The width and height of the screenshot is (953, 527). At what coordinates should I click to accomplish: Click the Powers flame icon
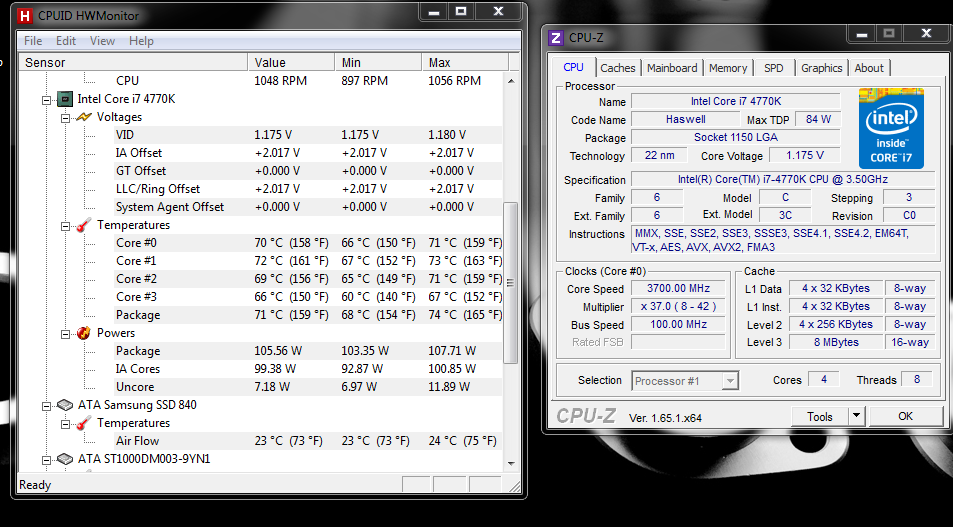(84, 333)
